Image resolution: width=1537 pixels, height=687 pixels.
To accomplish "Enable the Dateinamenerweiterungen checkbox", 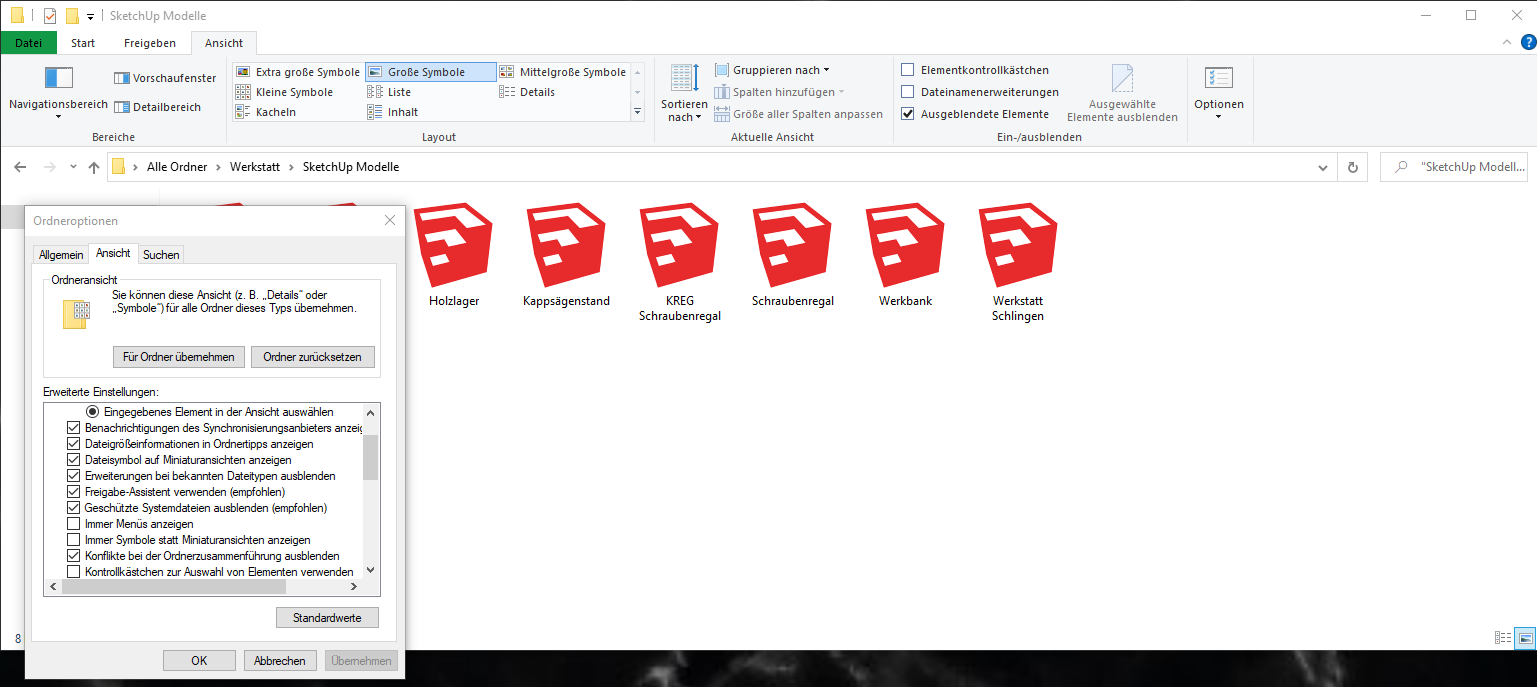I will pyautogui.click(x=908, y=92).
